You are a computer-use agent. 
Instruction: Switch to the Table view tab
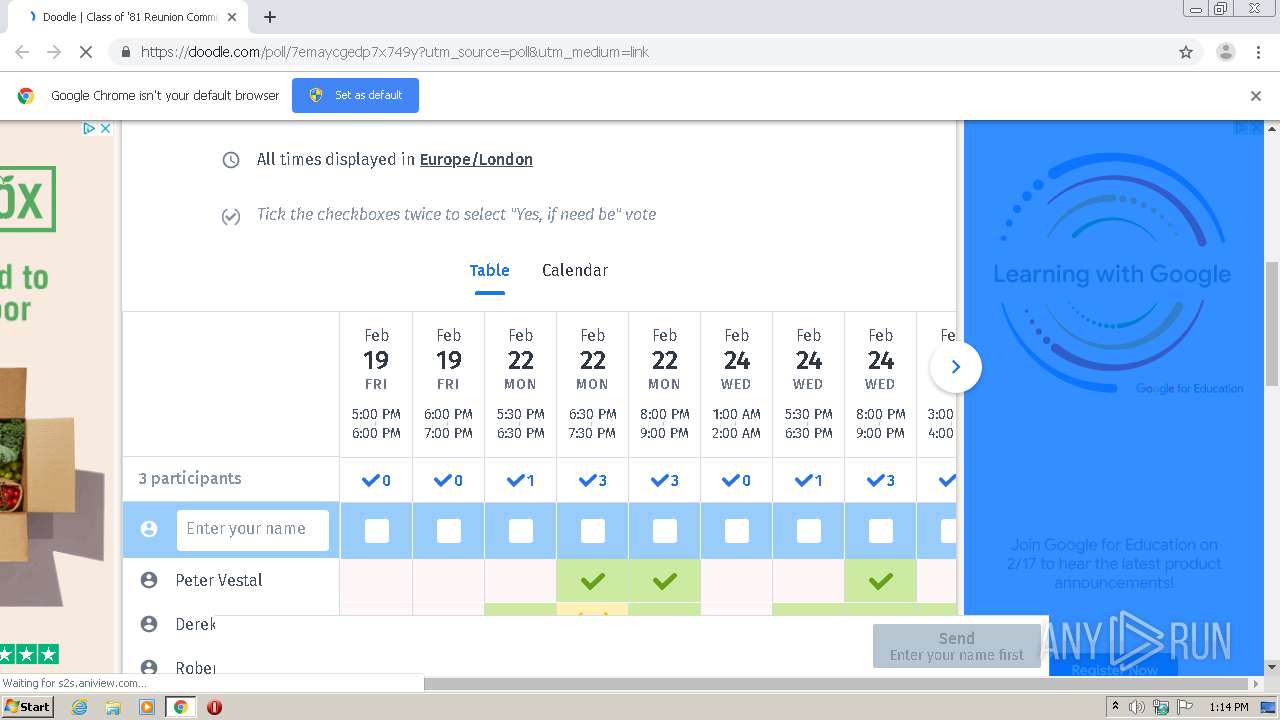pyautogui.click(x=490, y=270)
